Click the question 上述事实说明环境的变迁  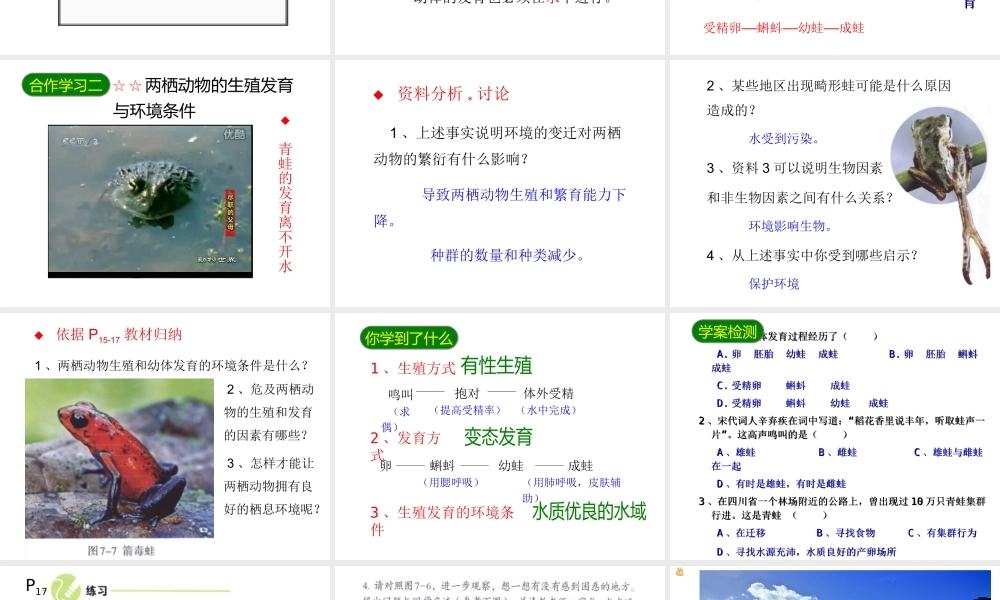point(497,145)
